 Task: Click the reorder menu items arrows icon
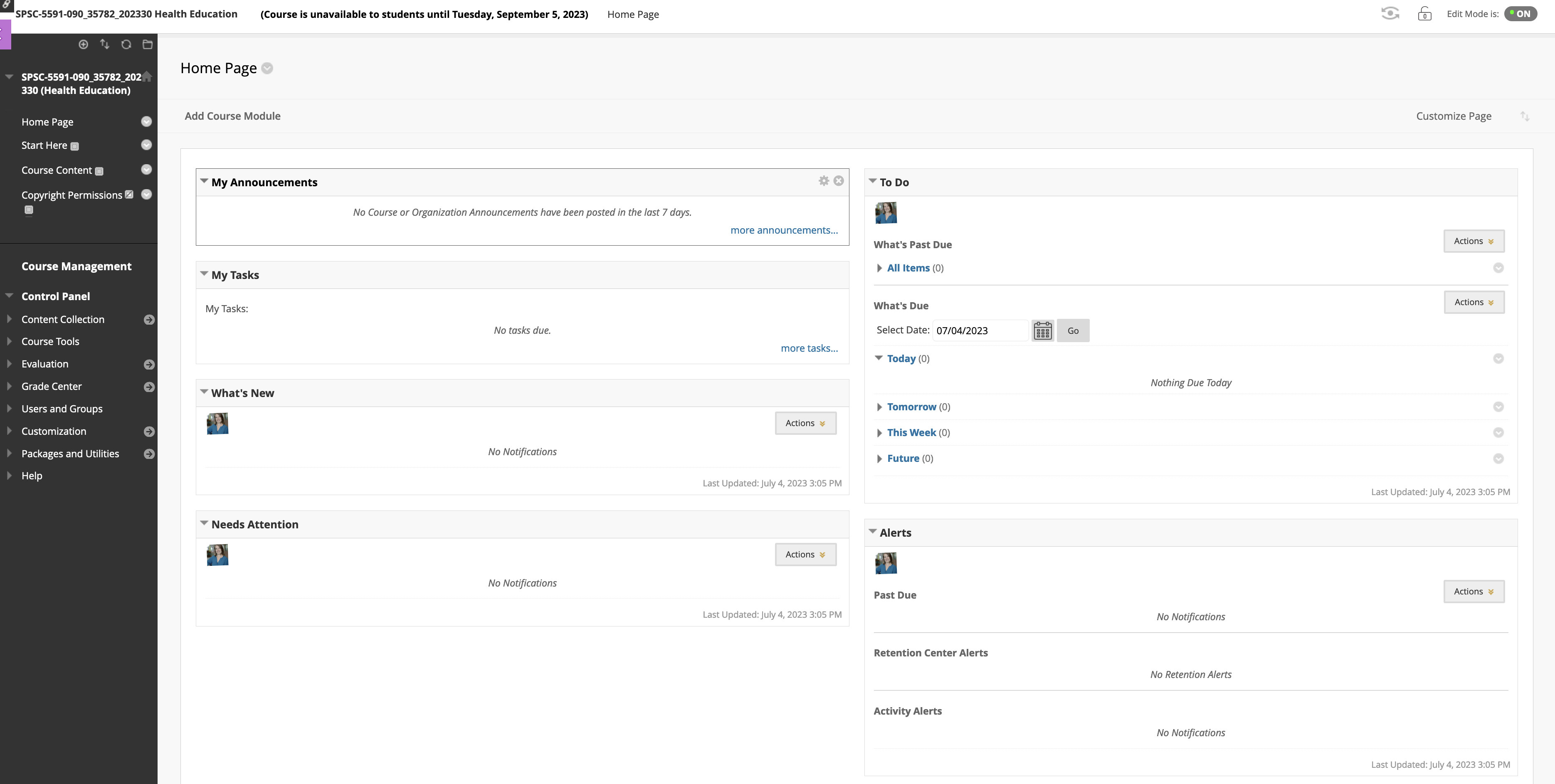[104, 44]
